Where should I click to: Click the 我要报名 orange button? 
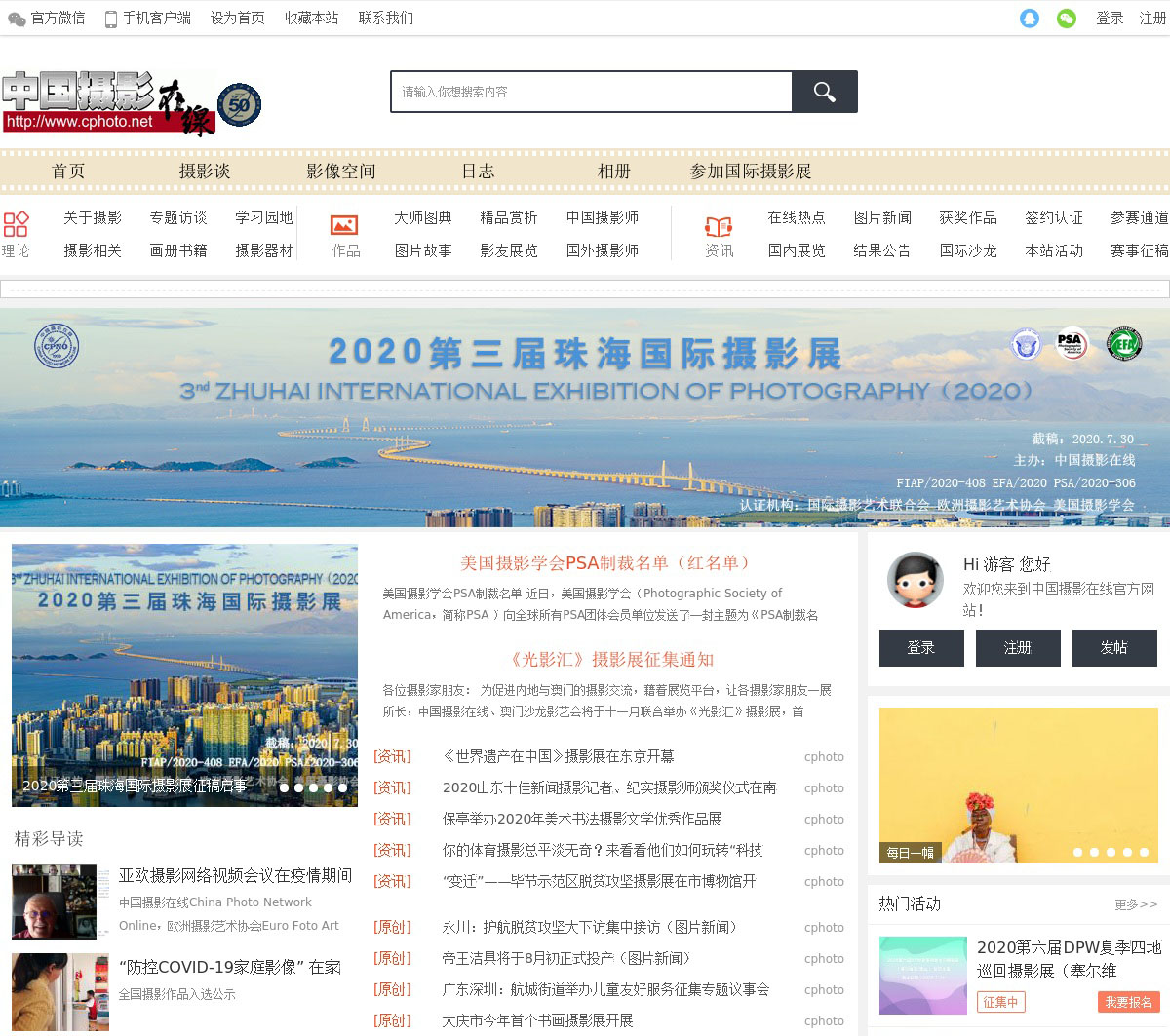click(x=1128, y=1002)
